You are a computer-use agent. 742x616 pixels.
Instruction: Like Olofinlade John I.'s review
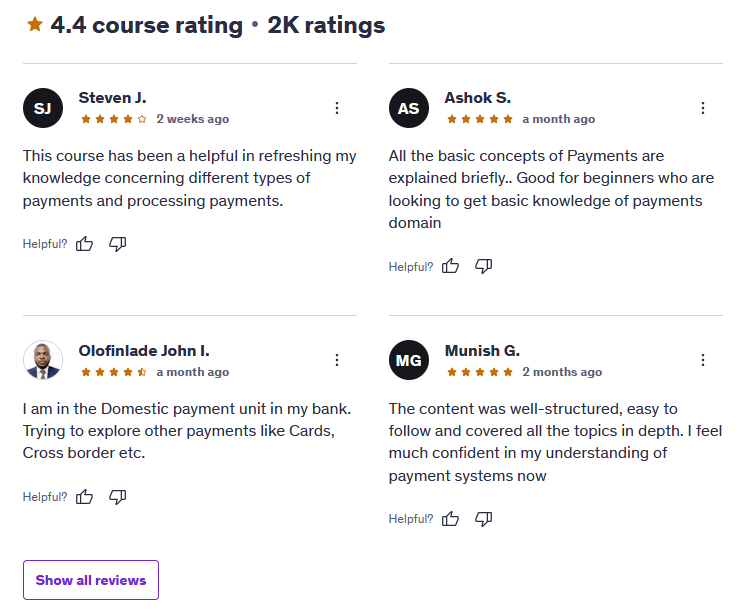click(x=85, y=497)
